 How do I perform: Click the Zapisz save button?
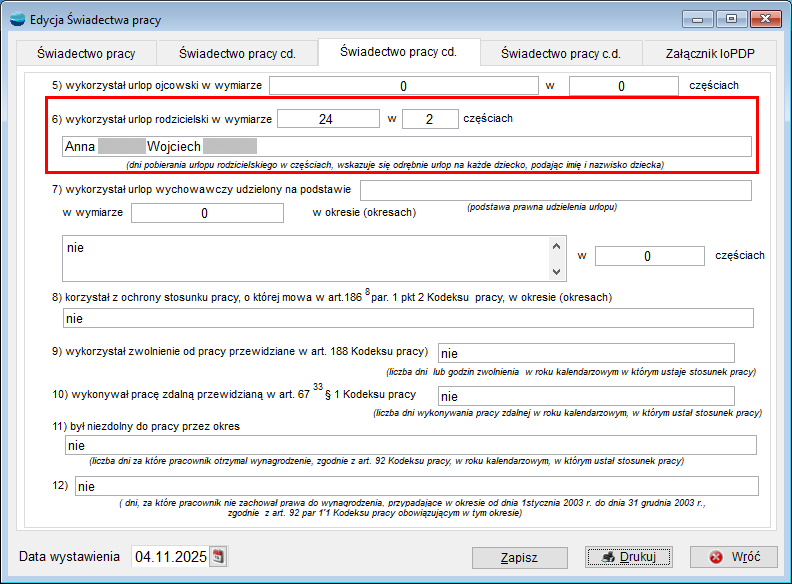coord(519,557)
